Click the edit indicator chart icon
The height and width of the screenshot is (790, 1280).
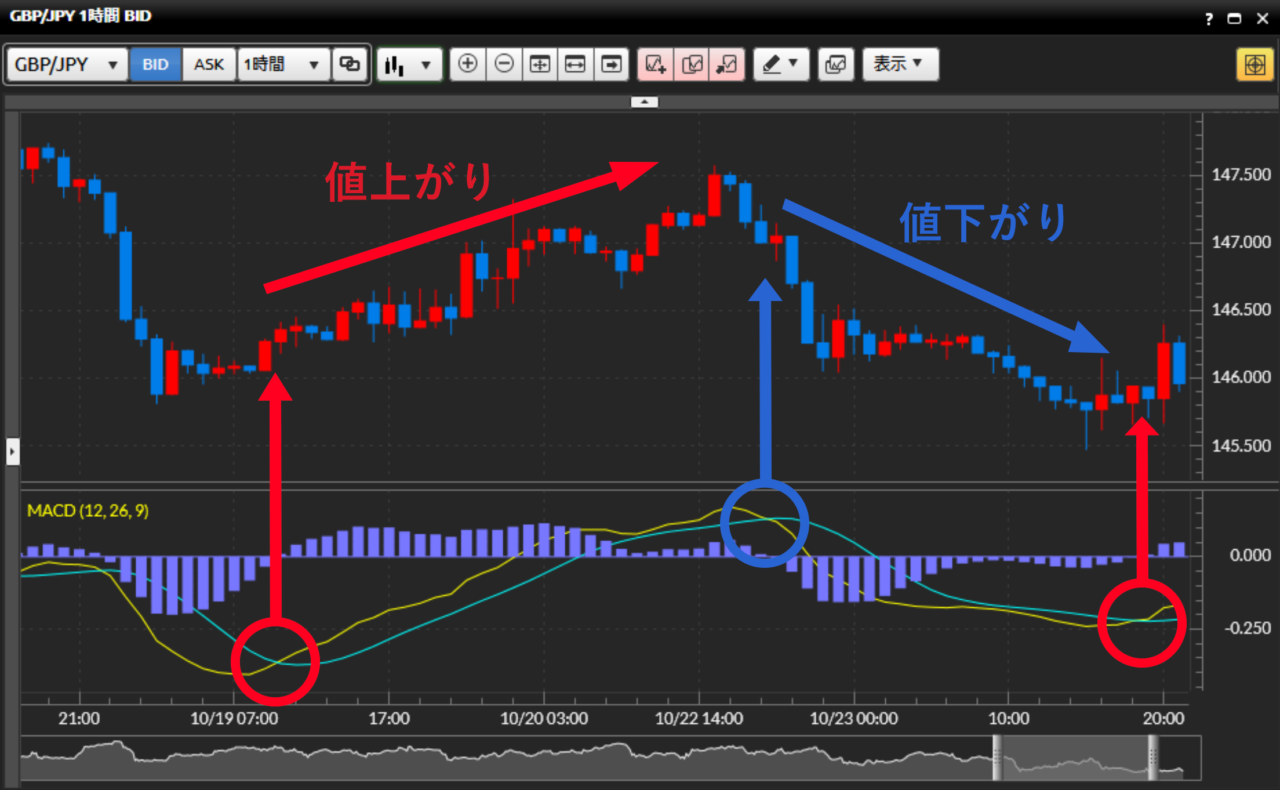(x=692, y=64)
